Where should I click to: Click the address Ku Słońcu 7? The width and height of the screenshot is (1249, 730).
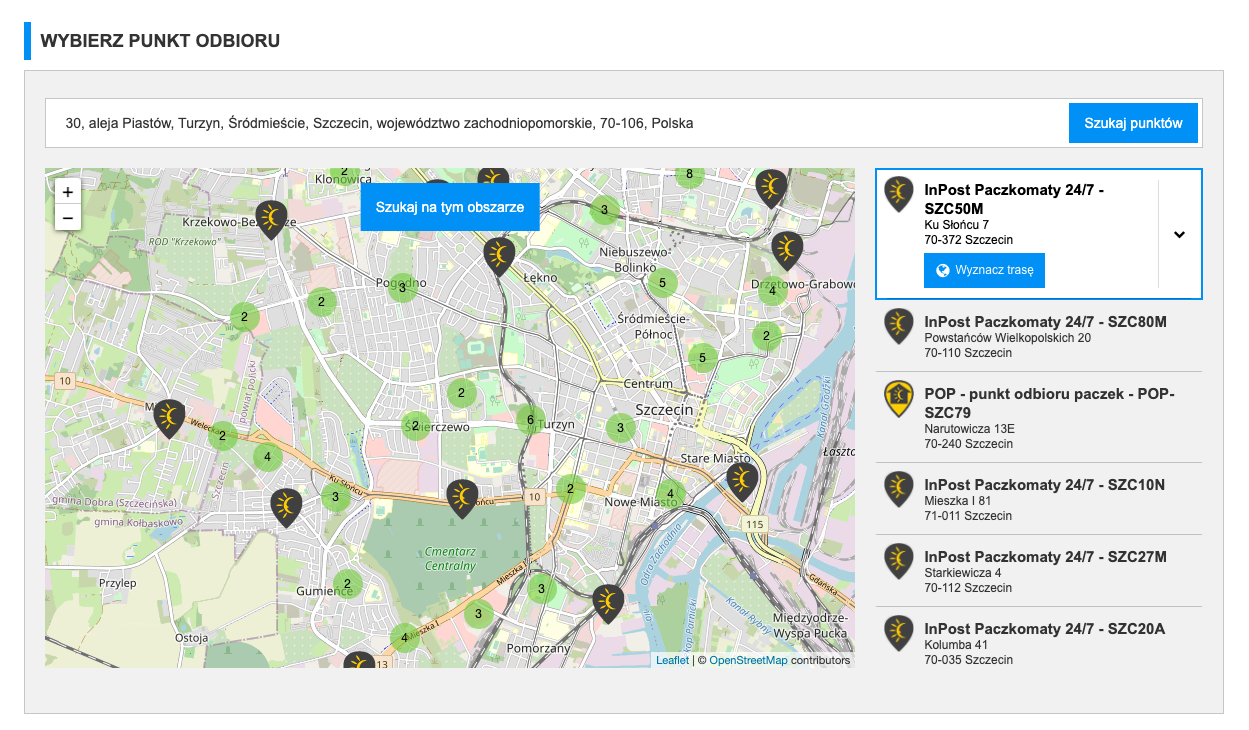pos(957,225)
